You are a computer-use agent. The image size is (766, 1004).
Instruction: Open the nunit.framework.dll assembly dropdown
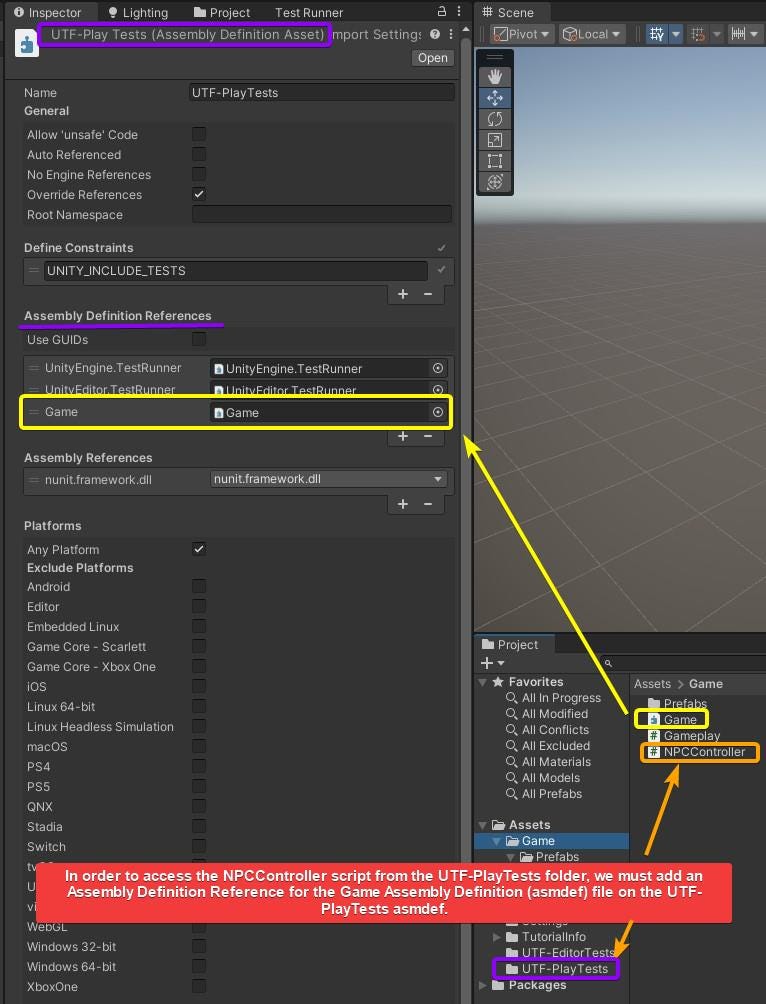tap(329, 479)
